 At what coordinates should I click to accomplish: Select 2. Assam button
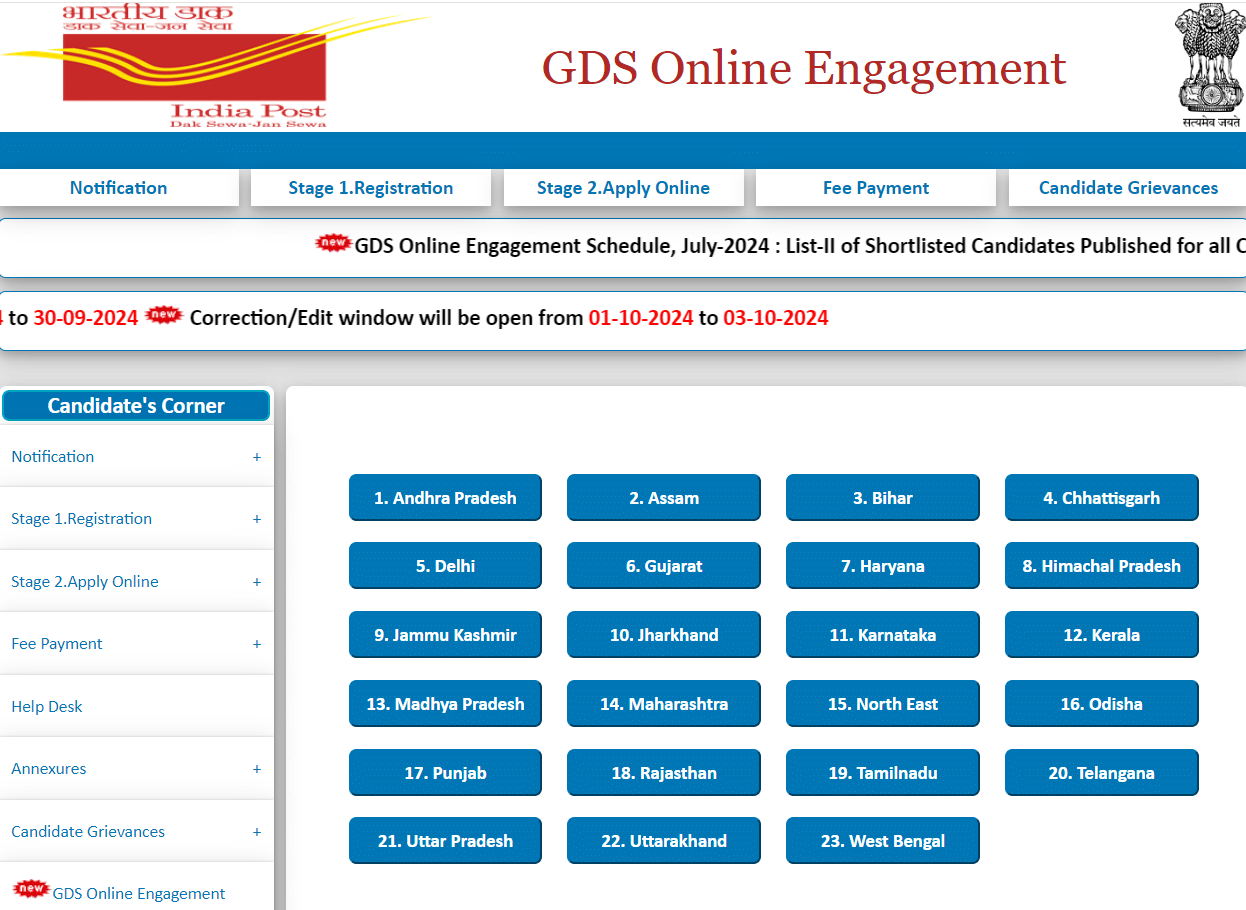coord(664,498)
